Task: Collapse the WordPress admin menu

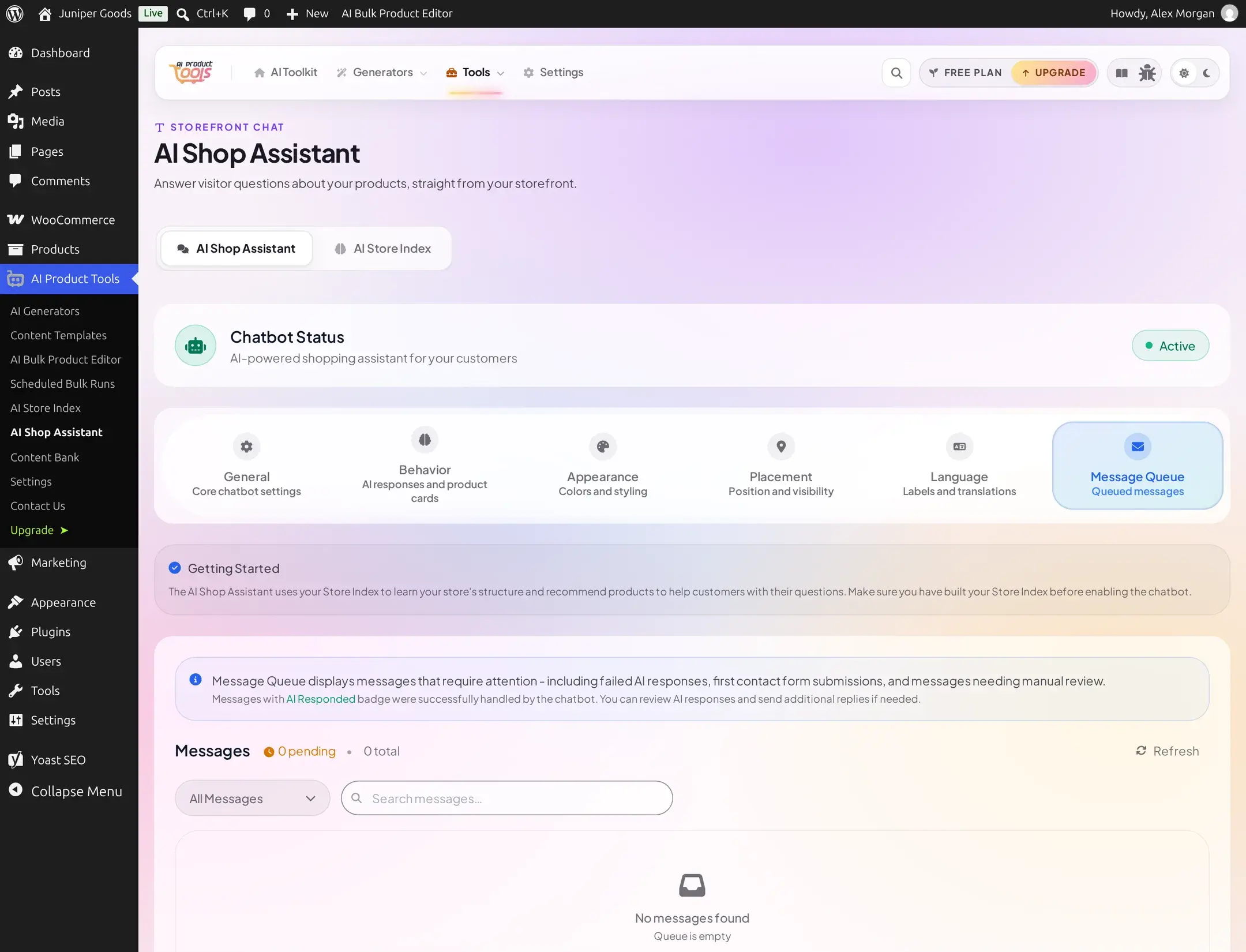Action: pos(69,792)
